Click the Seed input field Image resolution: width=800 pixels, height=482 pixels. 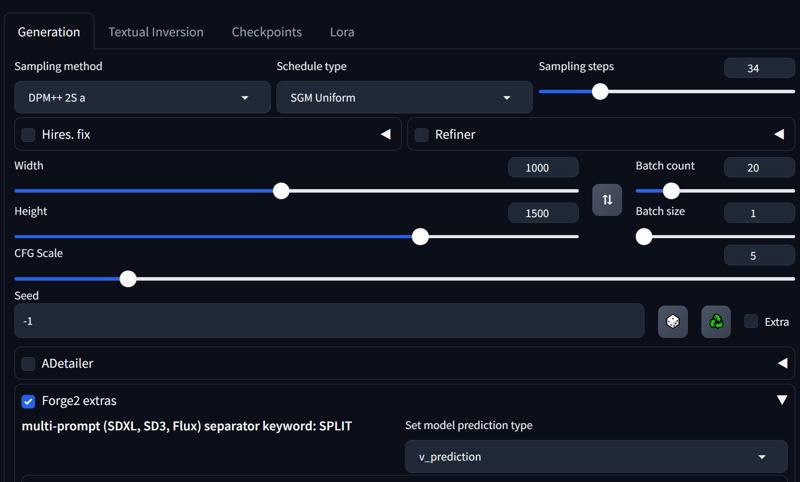coord(329,321)
